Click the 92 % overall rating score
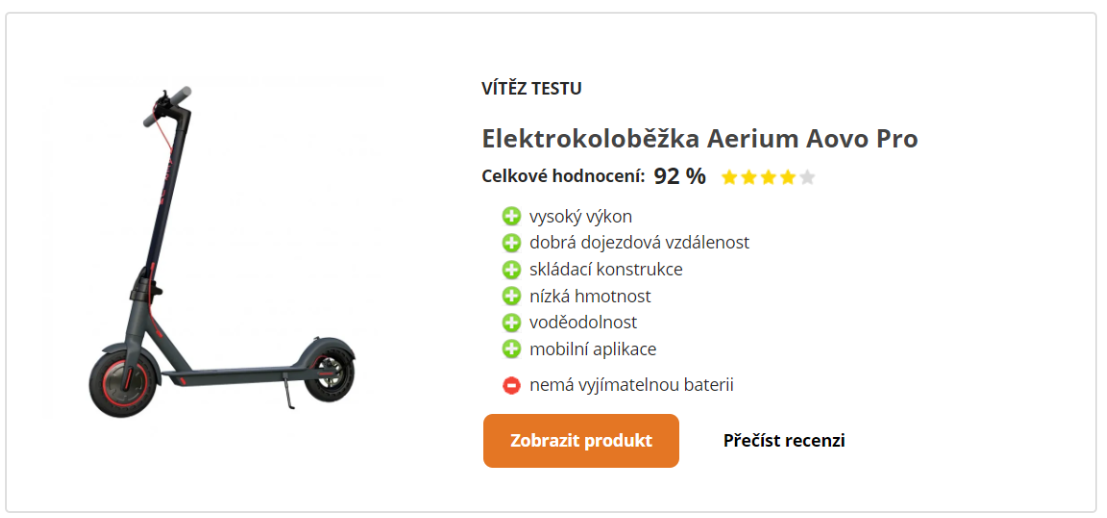 [x=679, y=177]
